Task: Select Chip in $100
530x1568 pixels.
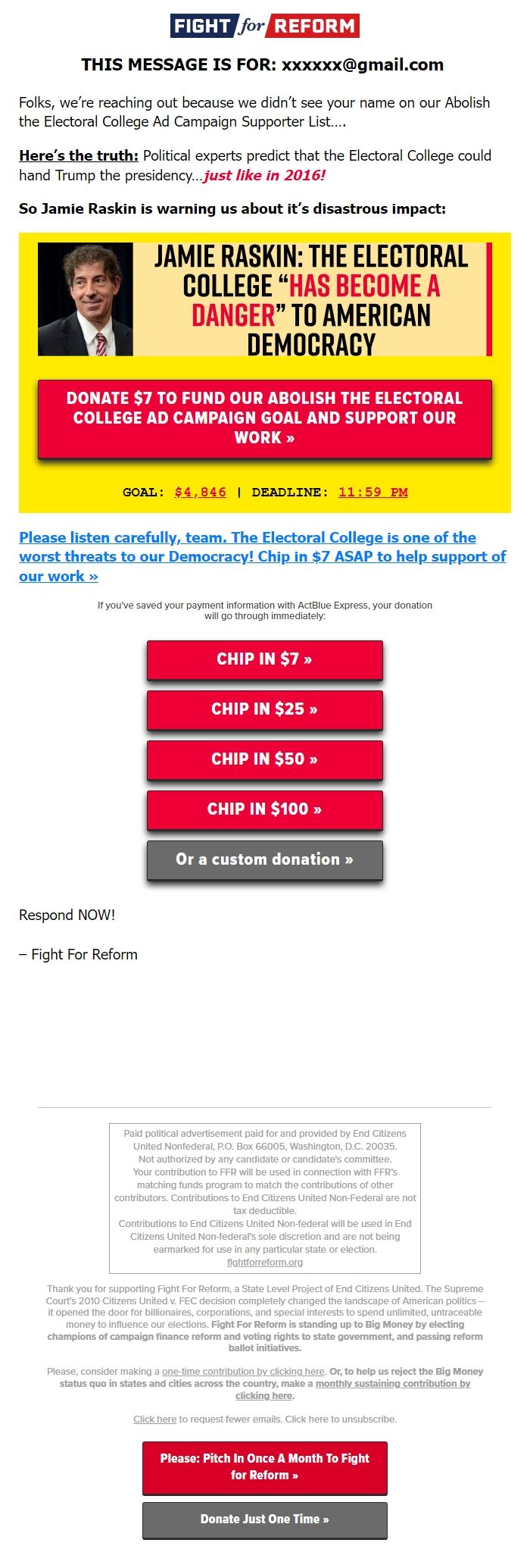Action: coord(263,809)
